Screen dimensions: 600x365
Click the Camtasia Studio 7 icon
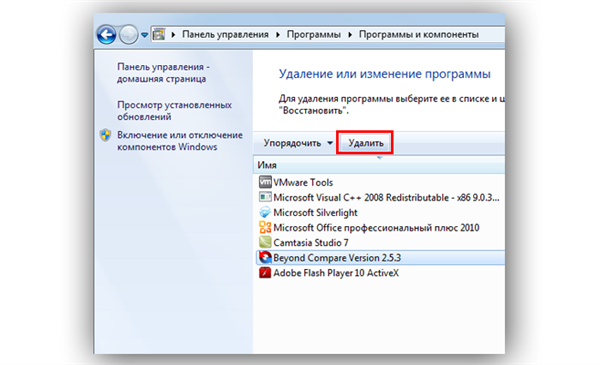[x=265, y=242]
